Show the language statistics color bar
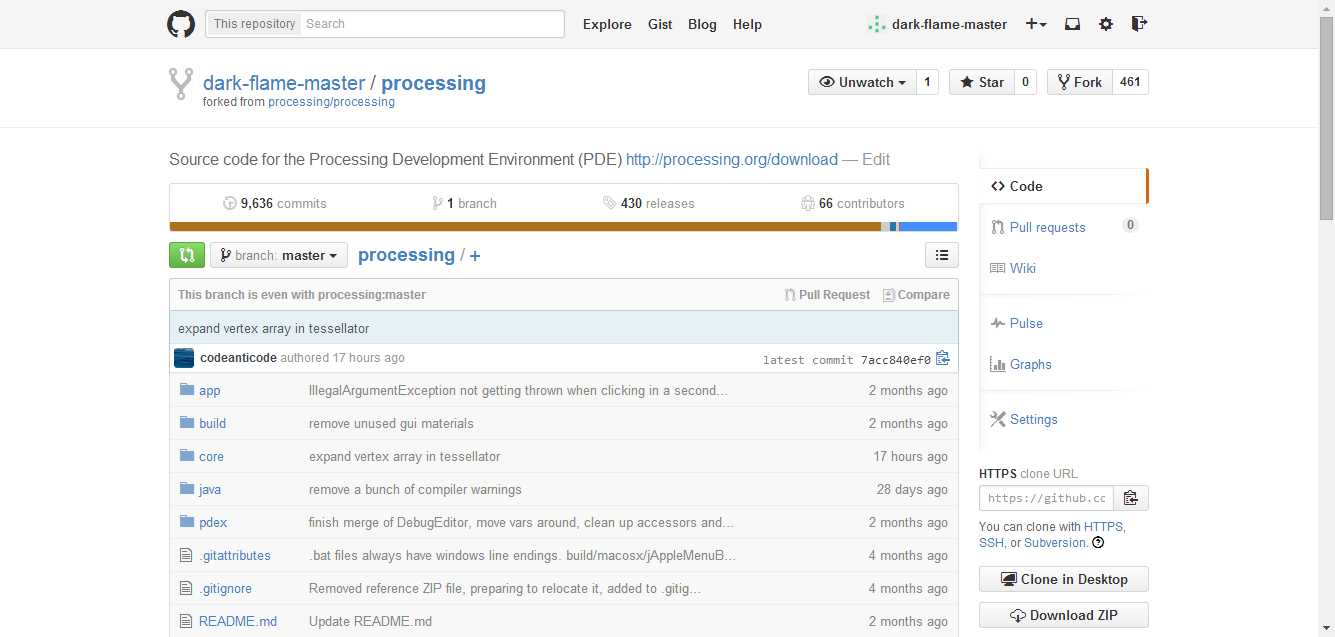Viewport: 1335px width, 637px height. point(563,227)
